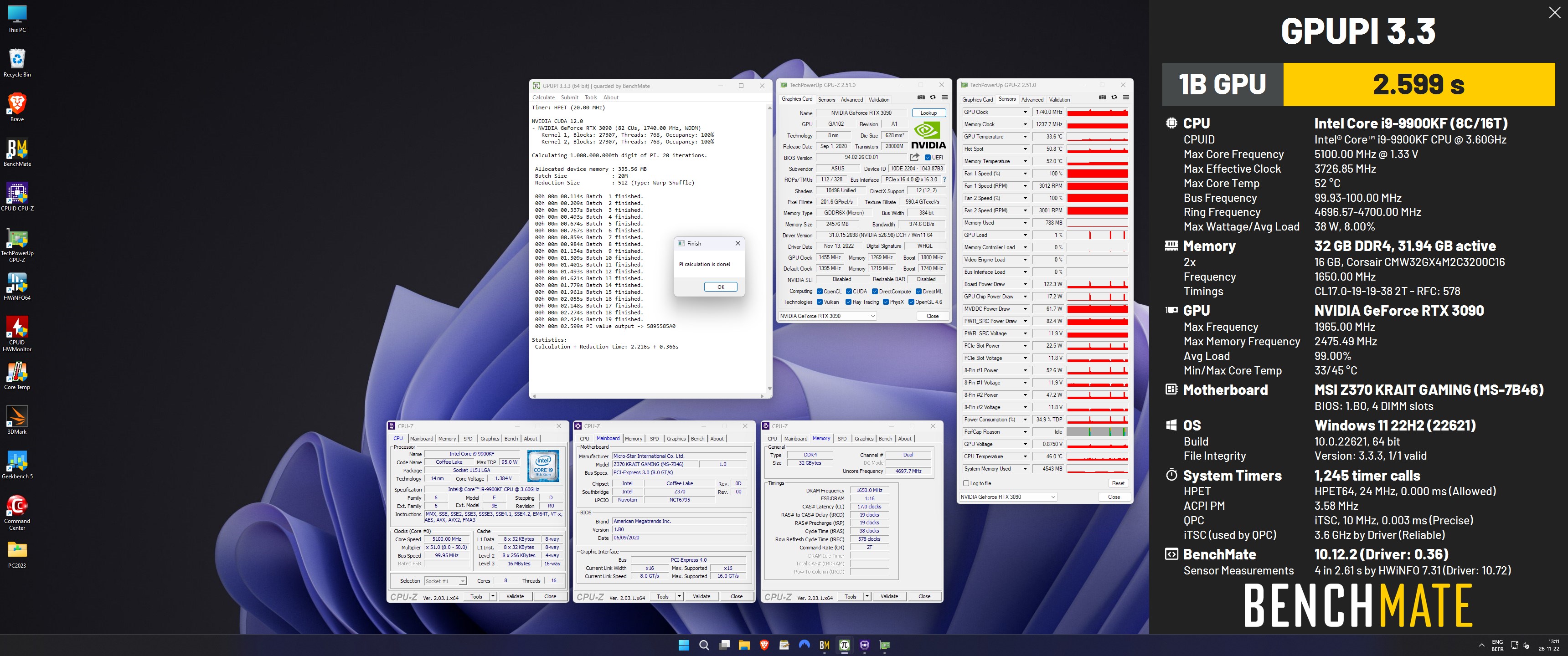
Task: Open the Command Center desktop icon
Action: [x=17, y=512]
